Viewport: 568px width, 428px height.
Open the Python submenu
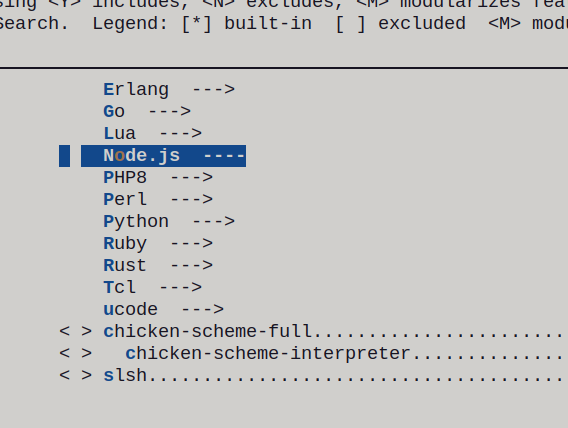coord(169,222)
